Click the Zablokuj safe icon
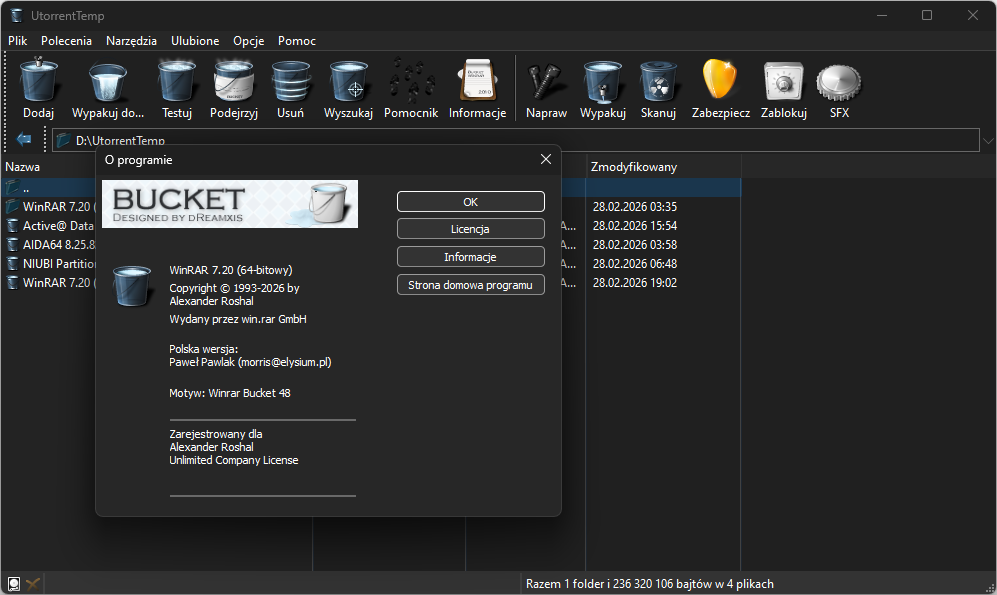997x595 pixels. [x=783, y=81]
